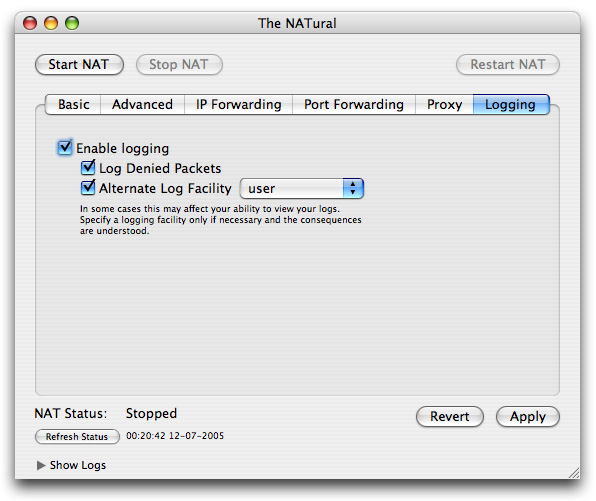Open the Advanced tab
Screen dimensions: 596x501
click(x=143, y=105)
